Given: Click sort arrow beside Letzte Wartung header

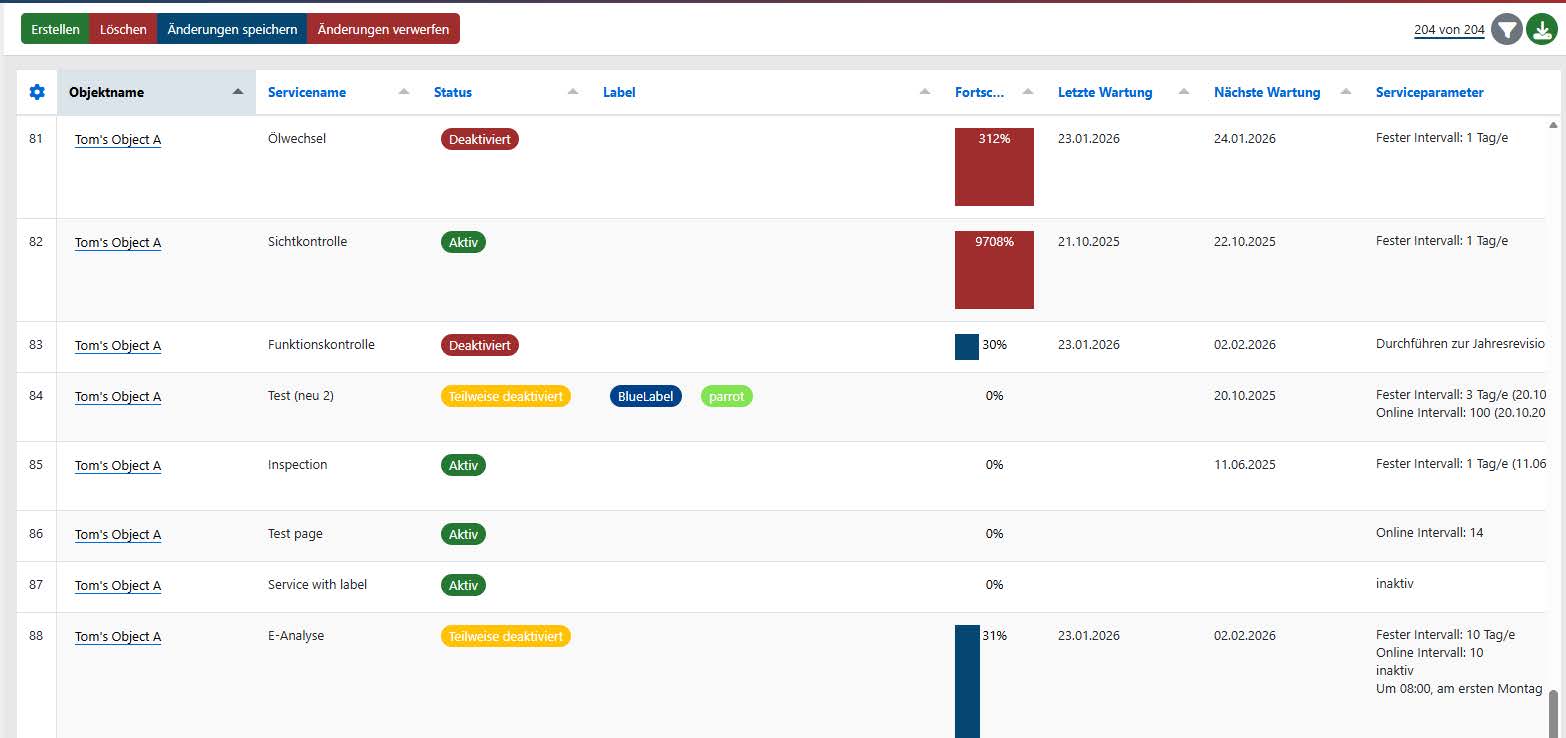Looking at the screenshot, I should click(1184, 92).
